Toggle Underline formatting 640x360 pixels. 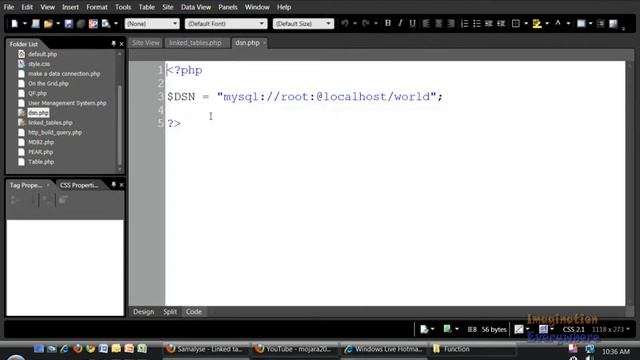pyautogui.click(x=412, y=23)
